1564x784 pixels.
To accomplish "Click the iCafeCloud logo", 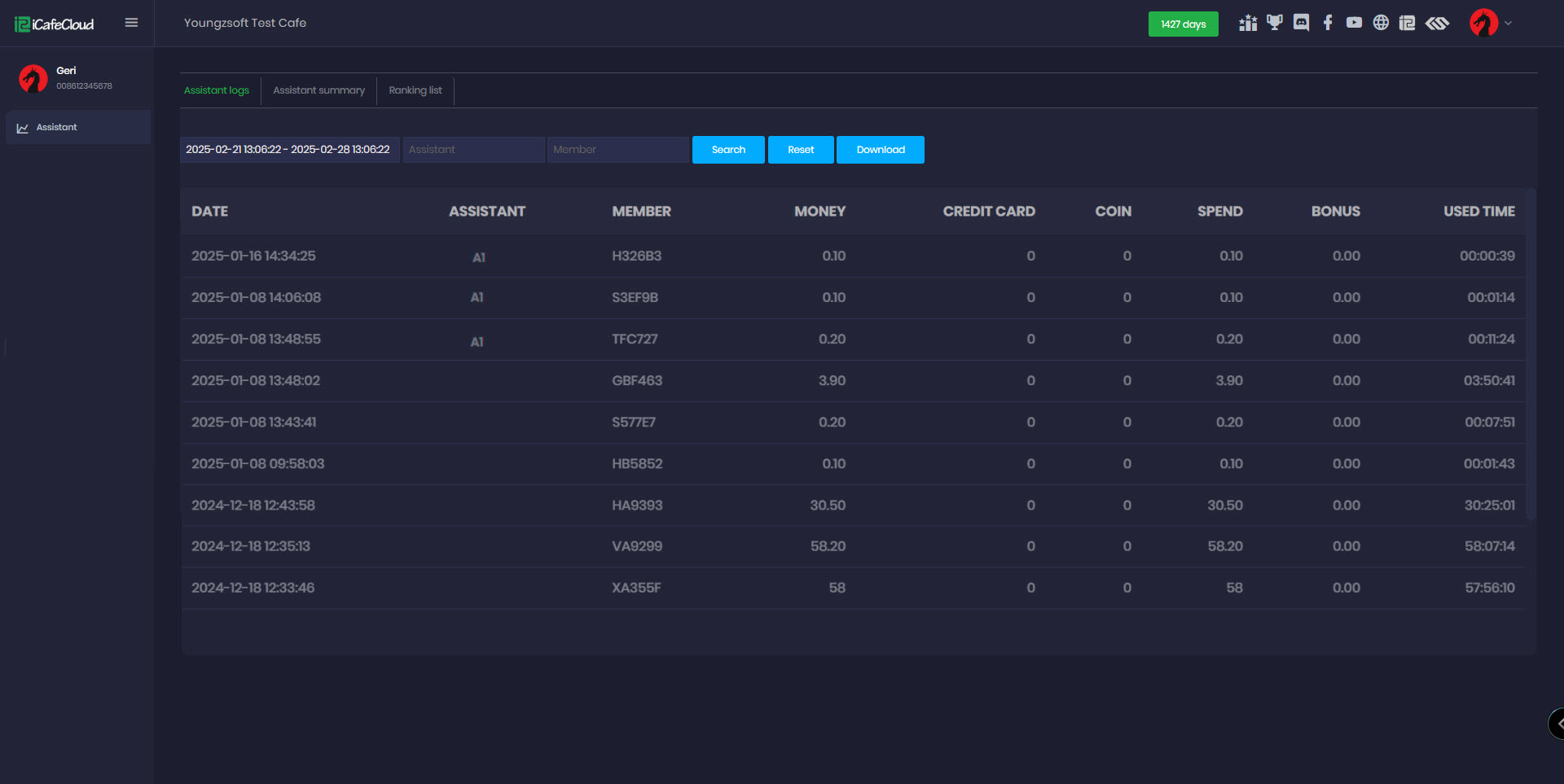I will pyautogui.click(x=55, y=24).
